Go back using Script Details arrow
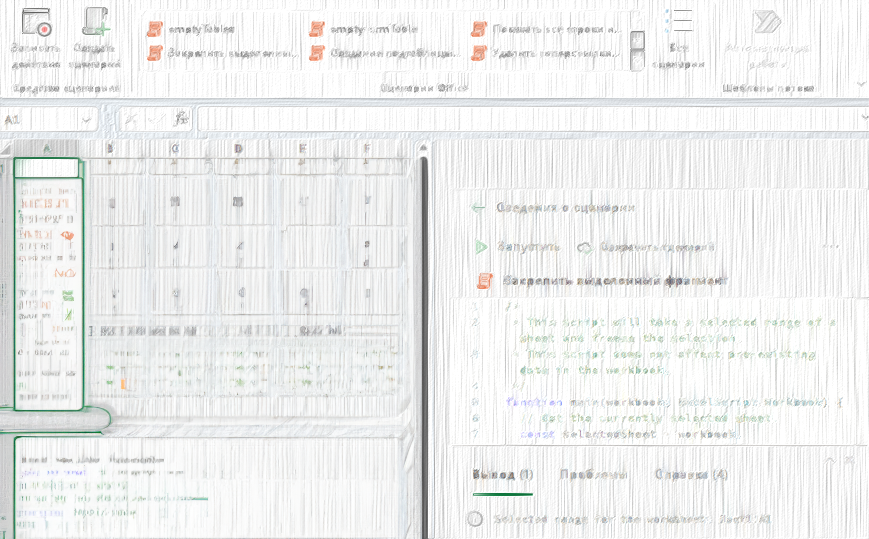This screenshot has width=869, height=539. click(478, 208)
